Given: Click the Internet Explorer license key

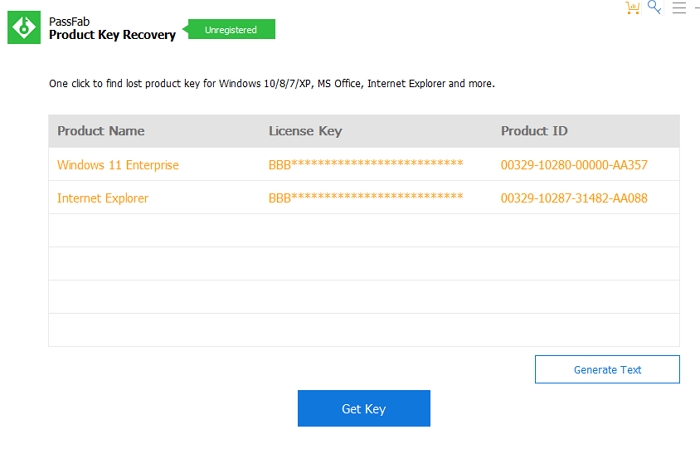Looking at the screenshot, I should point(366,197).
